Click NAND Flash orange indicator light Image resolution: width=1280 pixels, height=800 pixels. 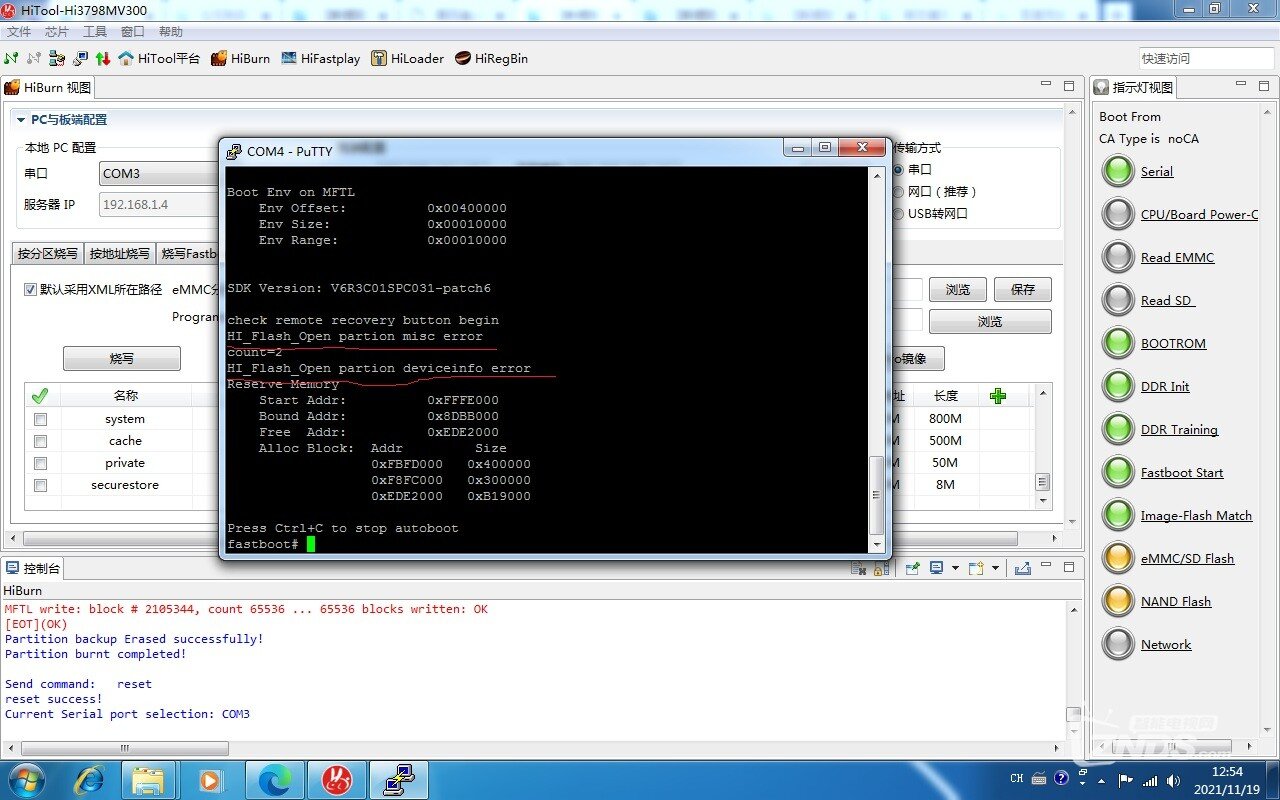pos(1117,601)
